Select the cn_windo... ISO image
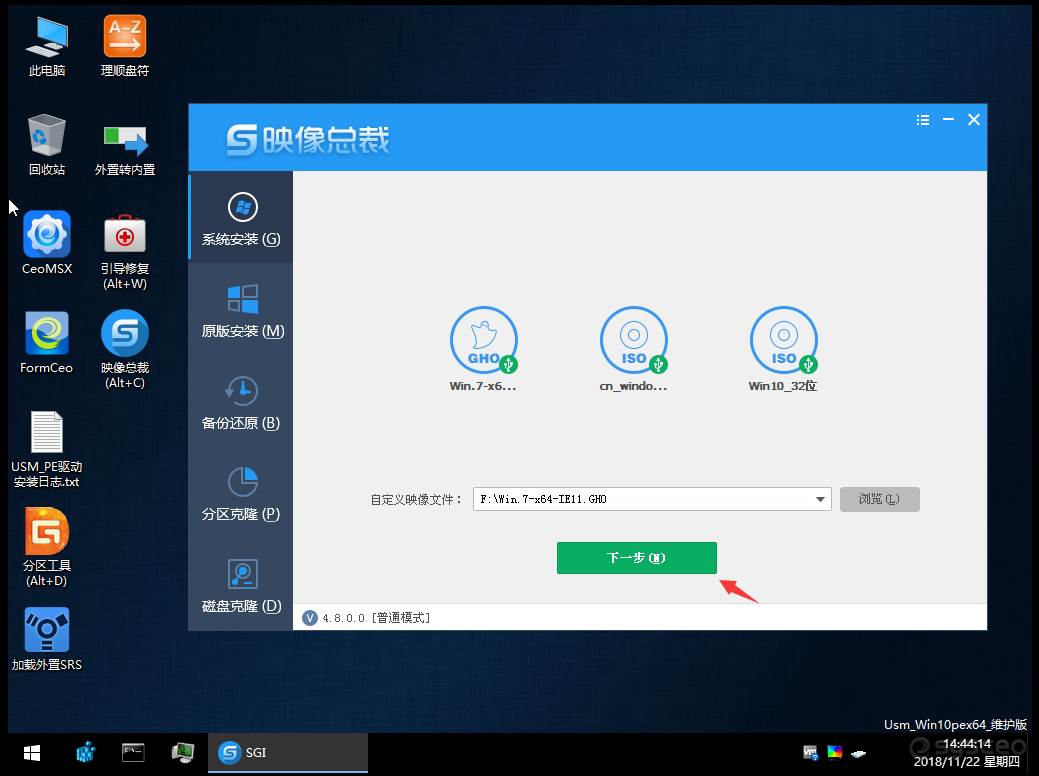The image size is (1039, 776). pos(633,349)
